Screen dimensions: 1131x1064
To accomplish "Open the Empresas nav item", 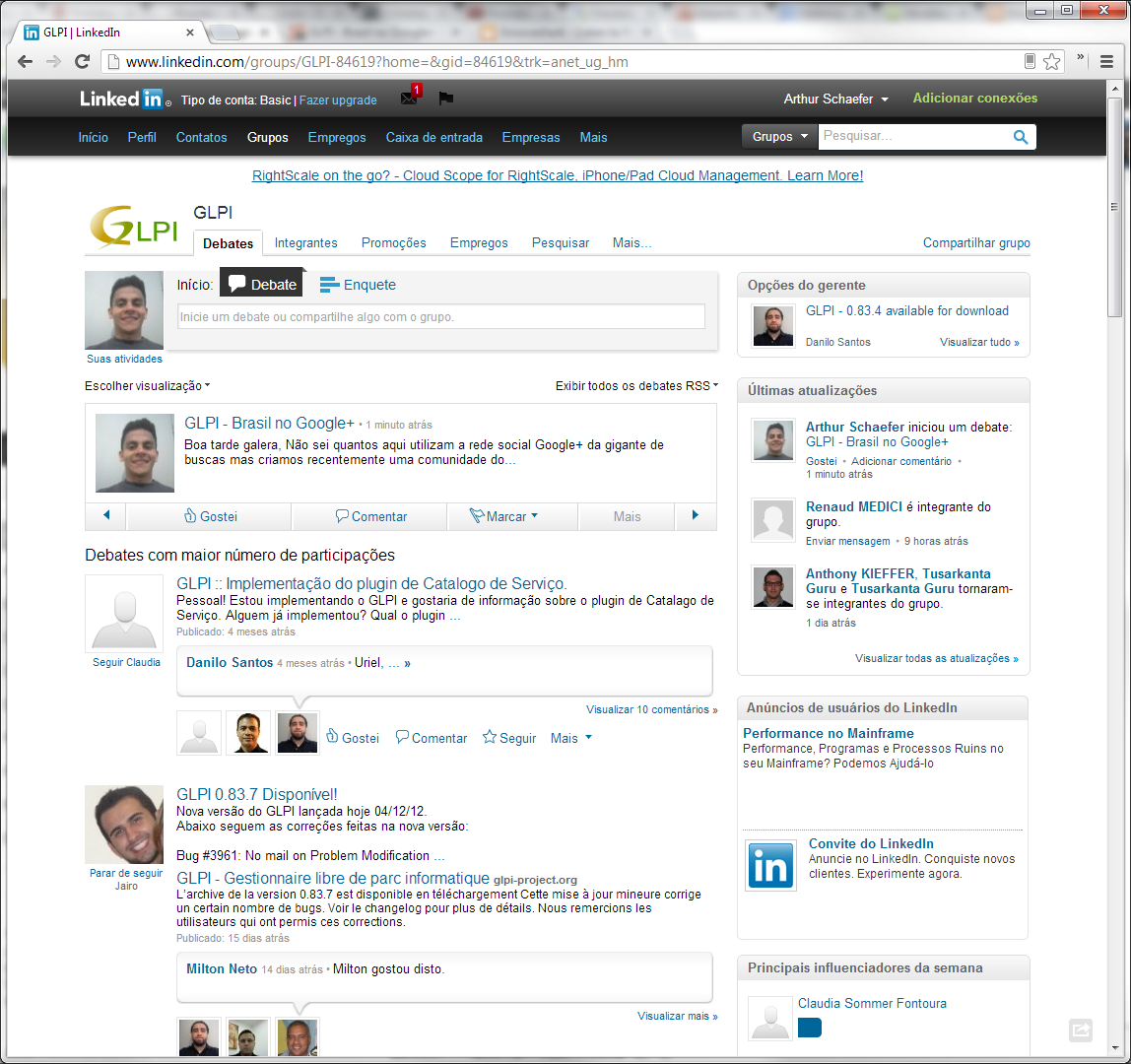I will pos(531,137).
